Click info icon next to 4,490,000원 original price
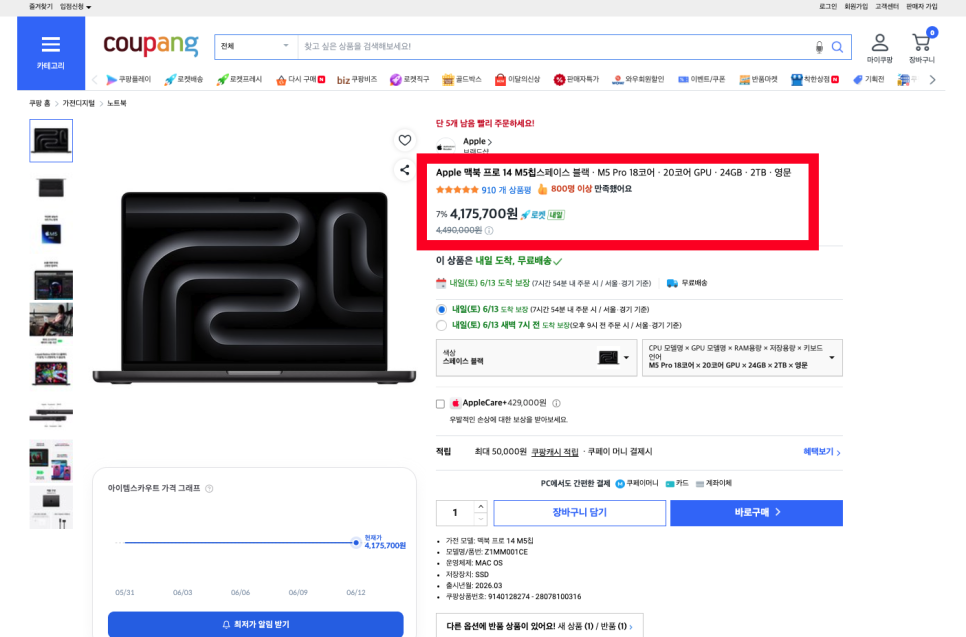Viewport: 966px width, 637px height. pyautogui.click(x=489, y=230)
